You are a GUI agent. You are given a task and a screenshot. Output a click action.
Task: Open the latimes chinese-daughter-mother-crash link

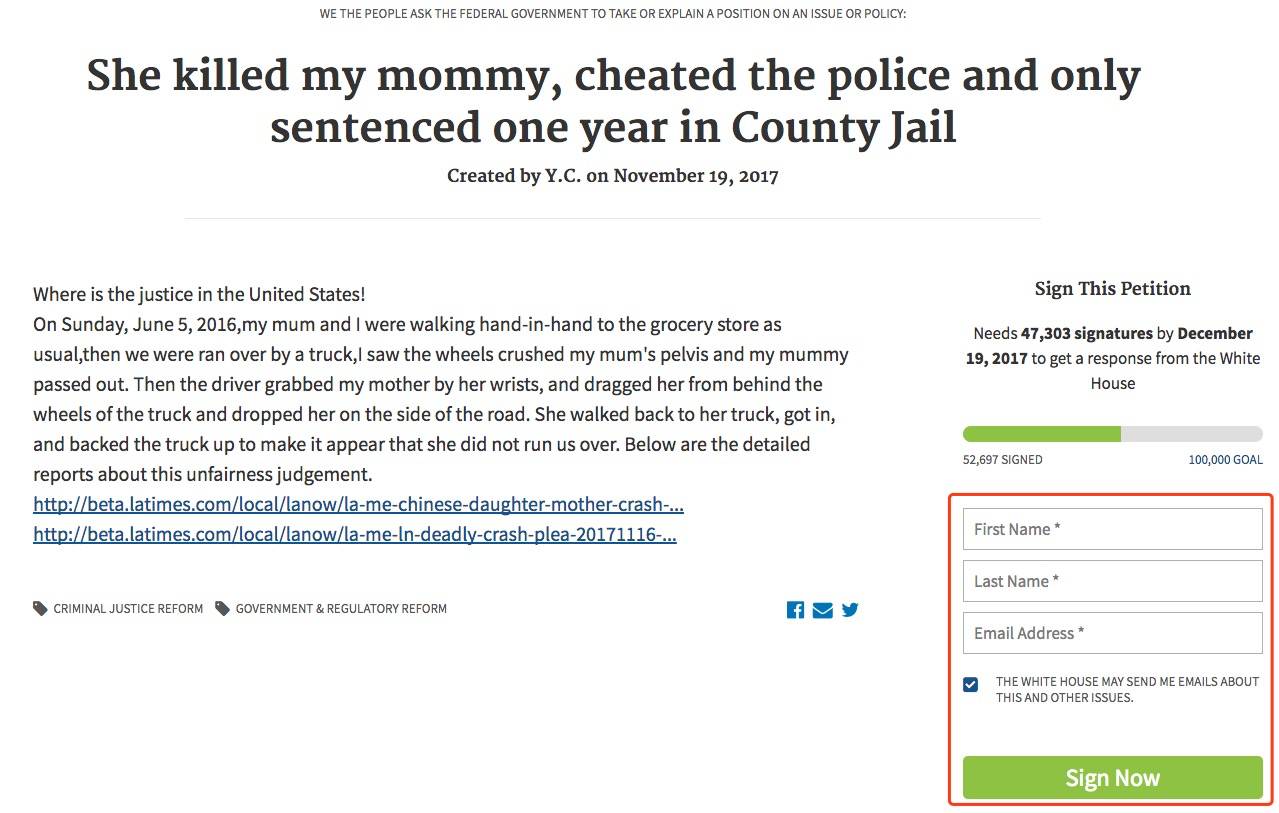pyautogui.click(x=358, y=504)
